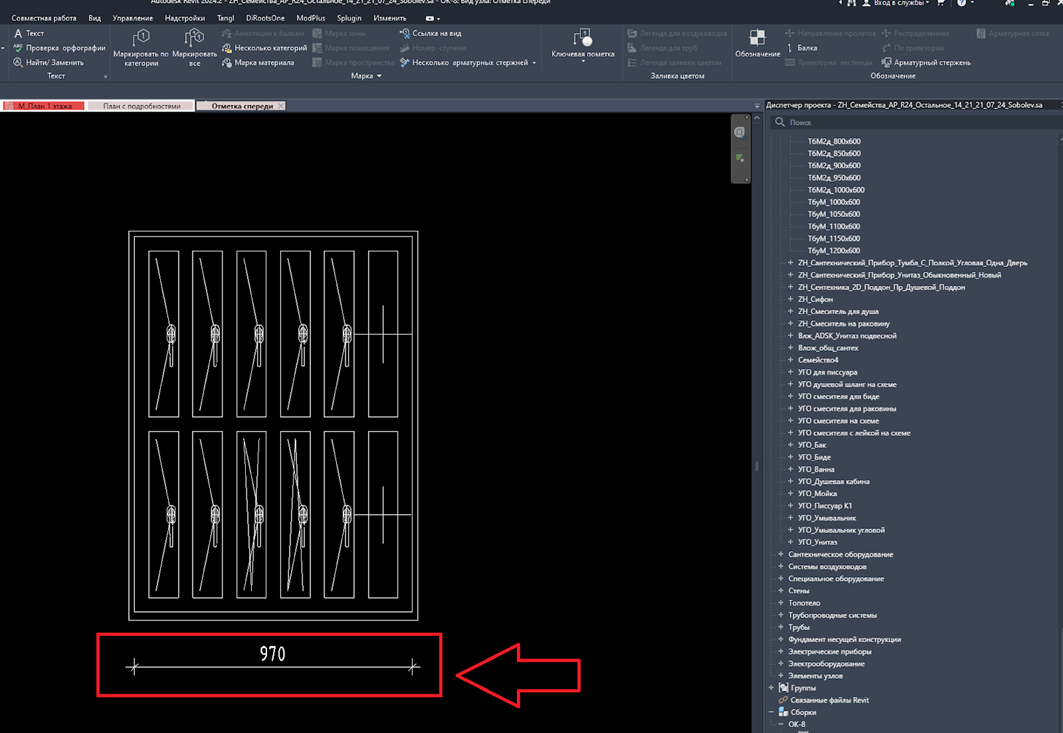Select Несколько арматурных стержней tool

click(464, 62)
